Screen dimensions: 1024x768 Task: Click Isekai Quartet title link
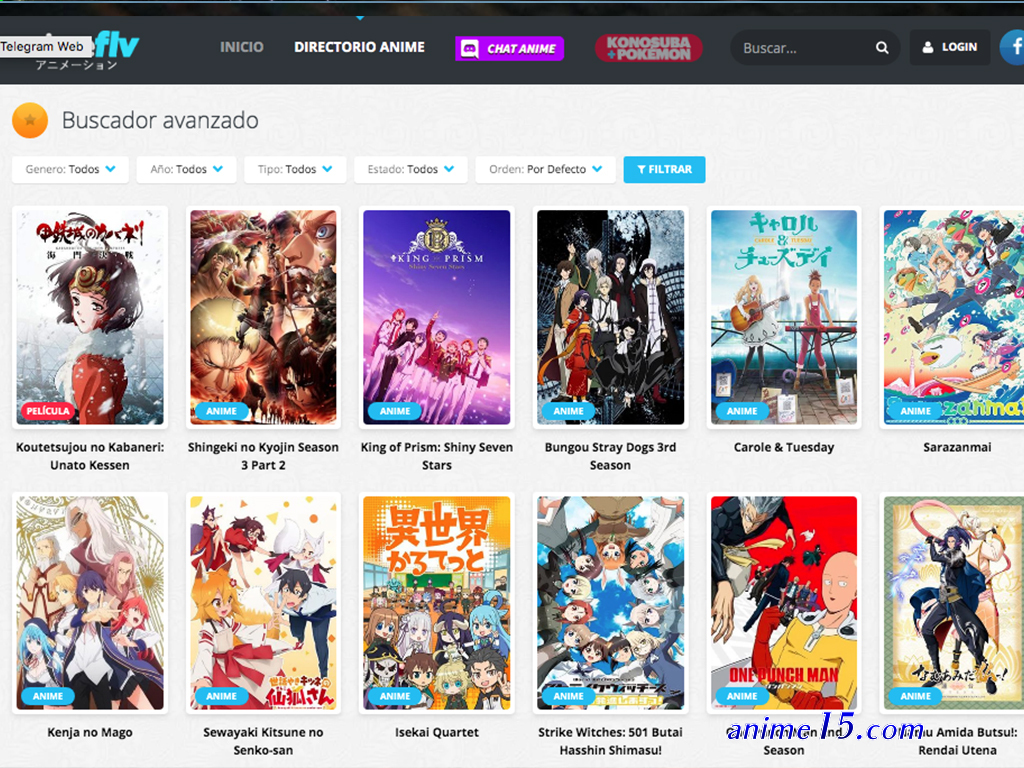click(x=437, y=733)
